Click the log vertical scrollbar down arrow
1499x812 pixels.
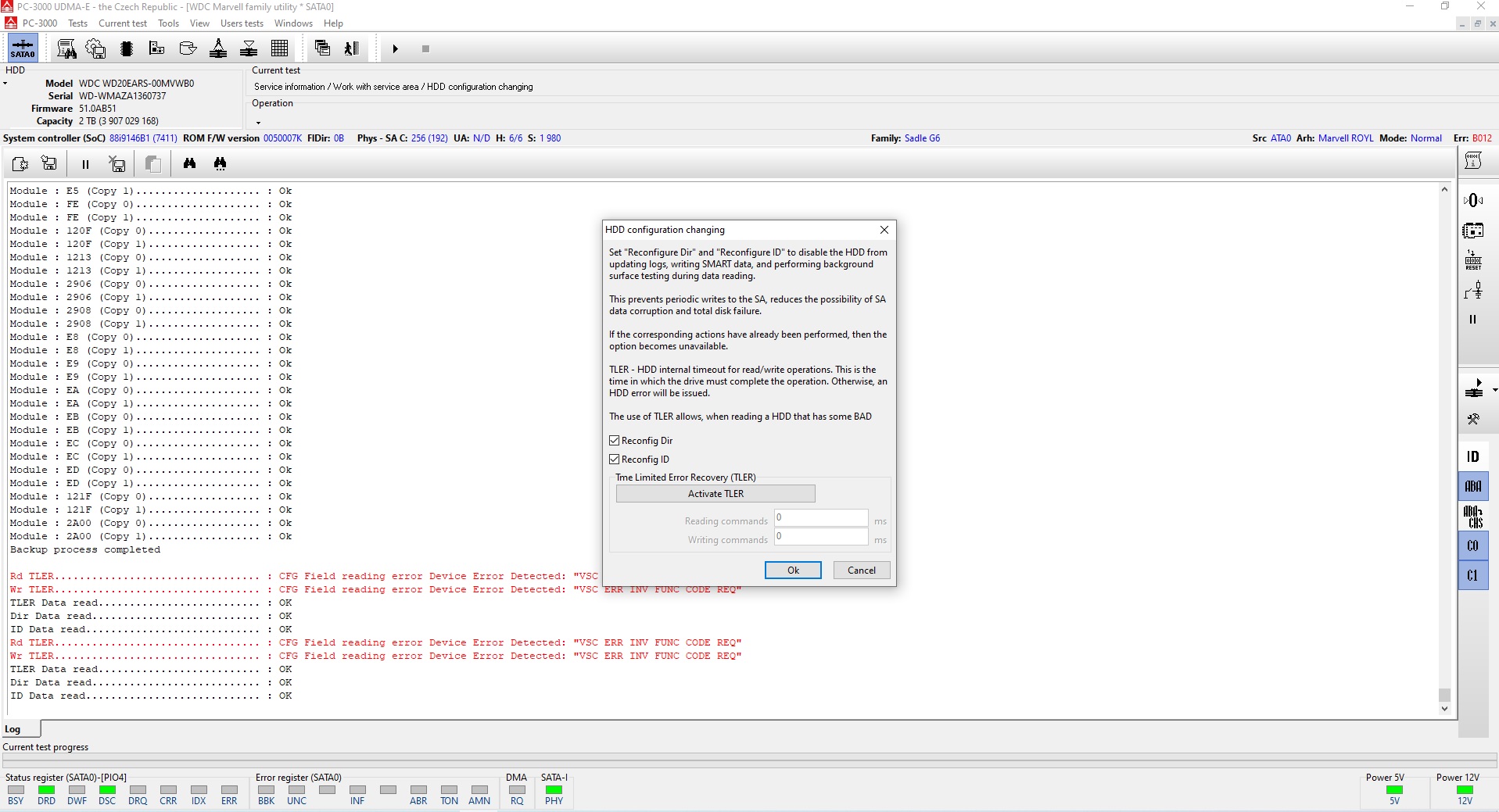(x=1444, y=709)
